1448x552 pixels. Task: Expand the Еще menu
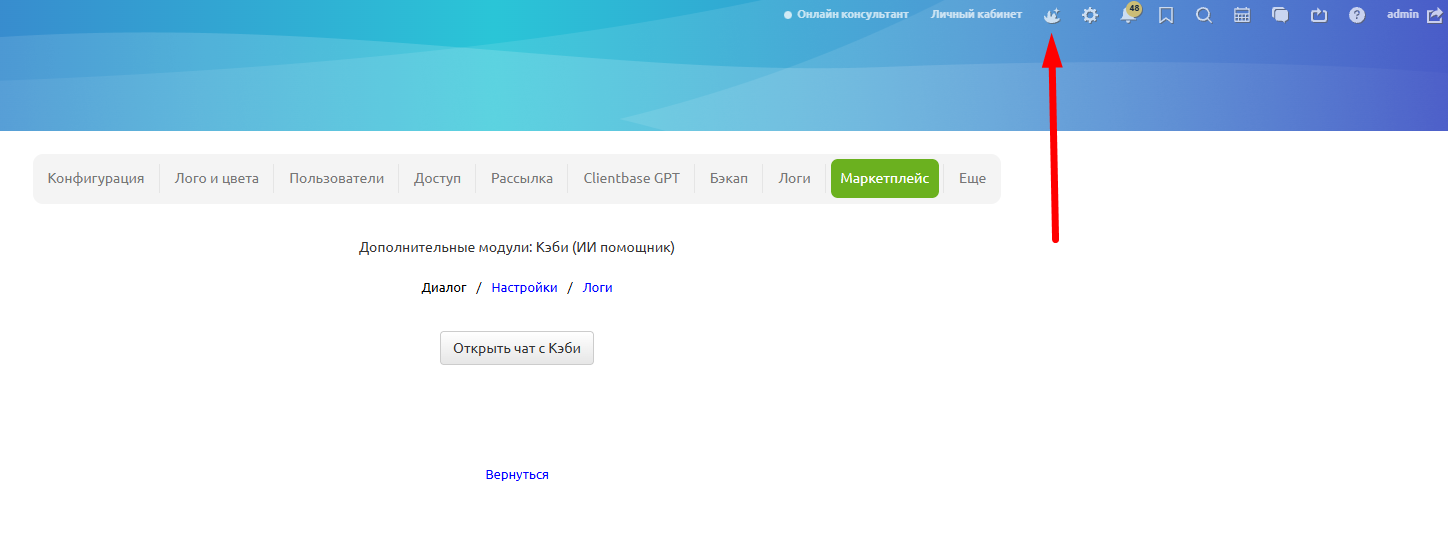pos(972,178)
